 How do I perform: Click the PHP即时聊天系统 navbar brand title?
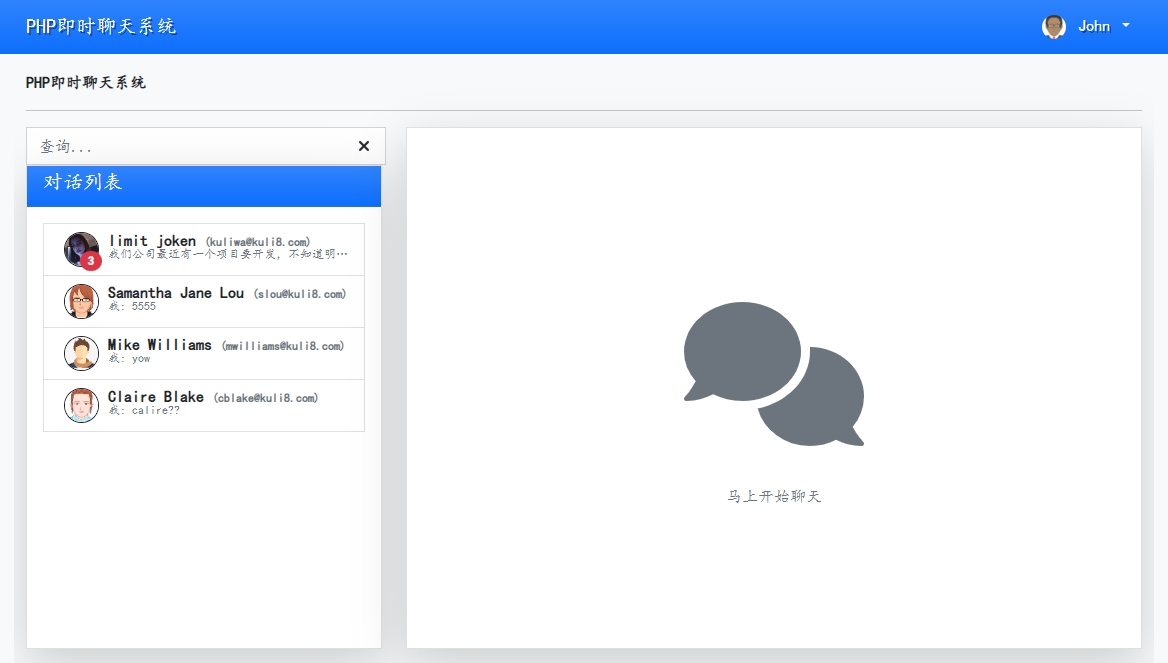point(101,26)
